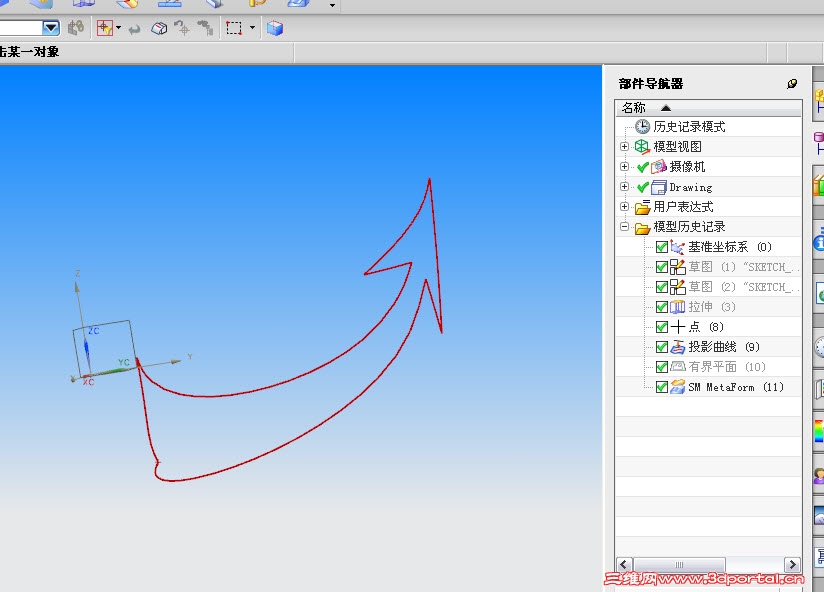Click the greyed find in navigator icon
Image resolution: width=824 pixels, height=592 pixels.
[205, 28]
